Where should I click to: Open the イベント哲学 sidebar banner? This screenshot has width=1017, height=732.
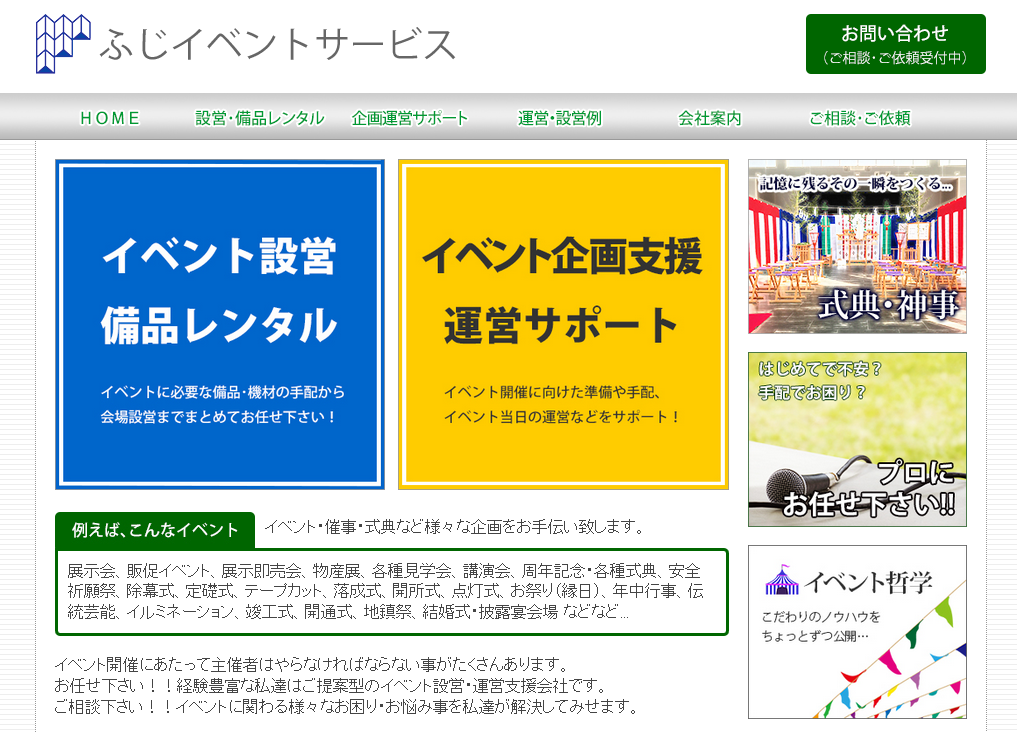coord(856,631)
